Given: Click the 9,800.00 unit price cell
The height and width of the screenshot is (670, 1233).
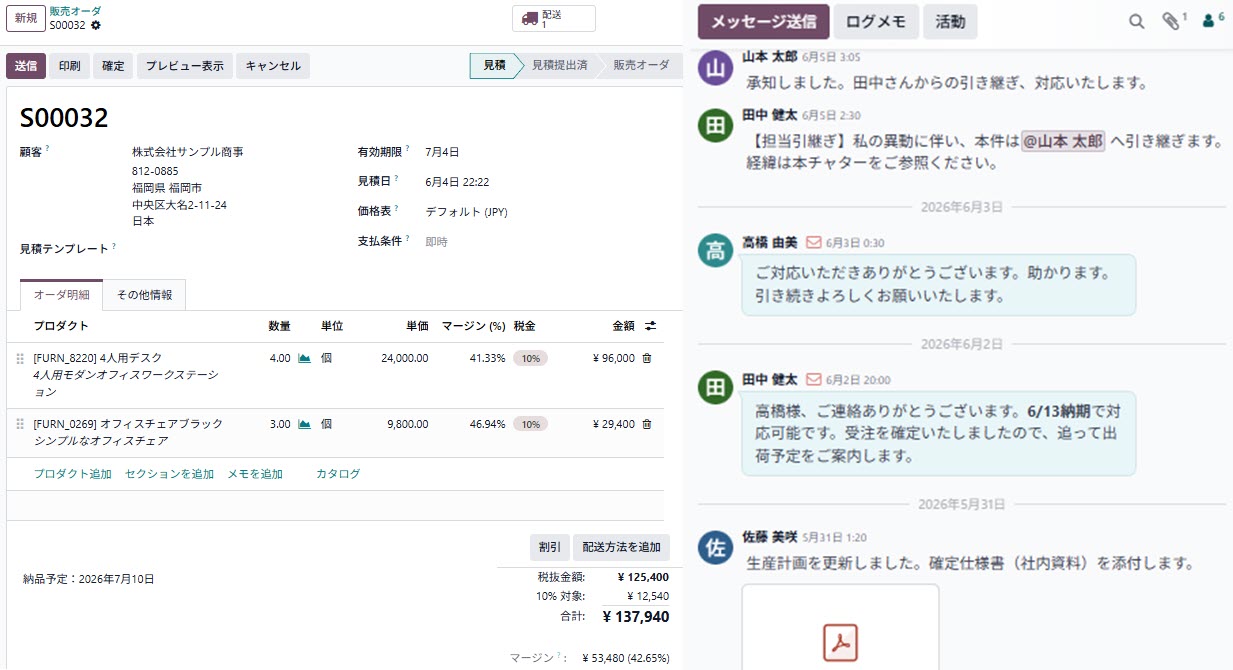Looking at the screenshot, I should coord(408,424).
